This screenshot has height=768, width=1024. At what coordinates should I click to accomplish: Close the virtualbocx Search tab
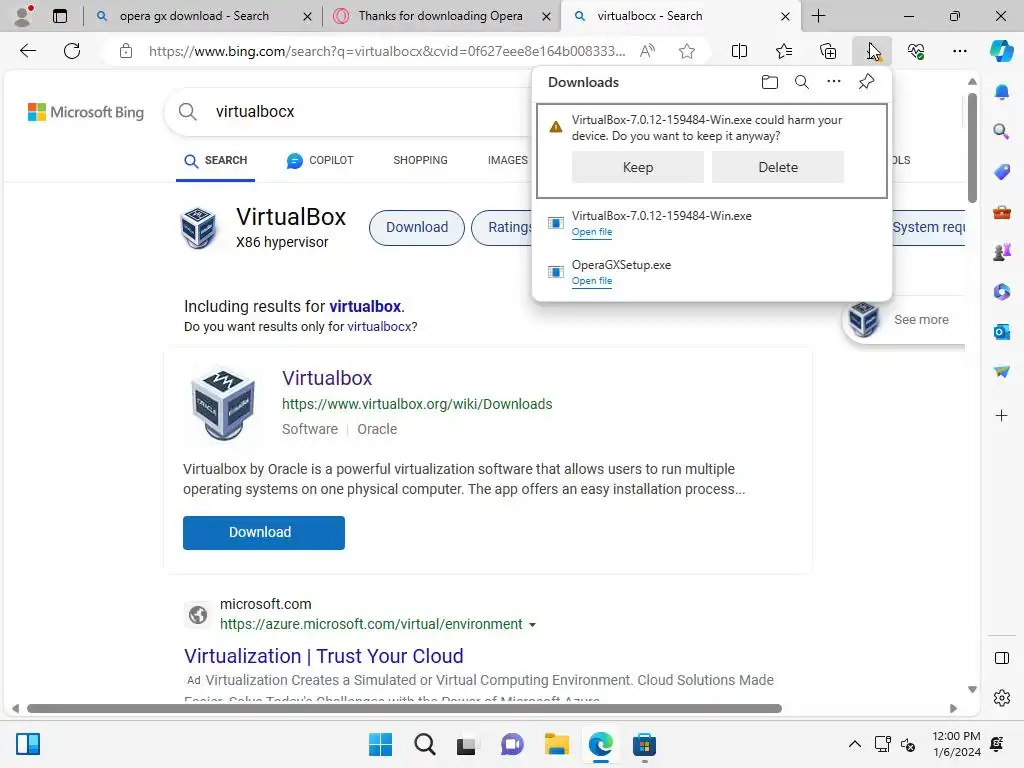(786, 16)
